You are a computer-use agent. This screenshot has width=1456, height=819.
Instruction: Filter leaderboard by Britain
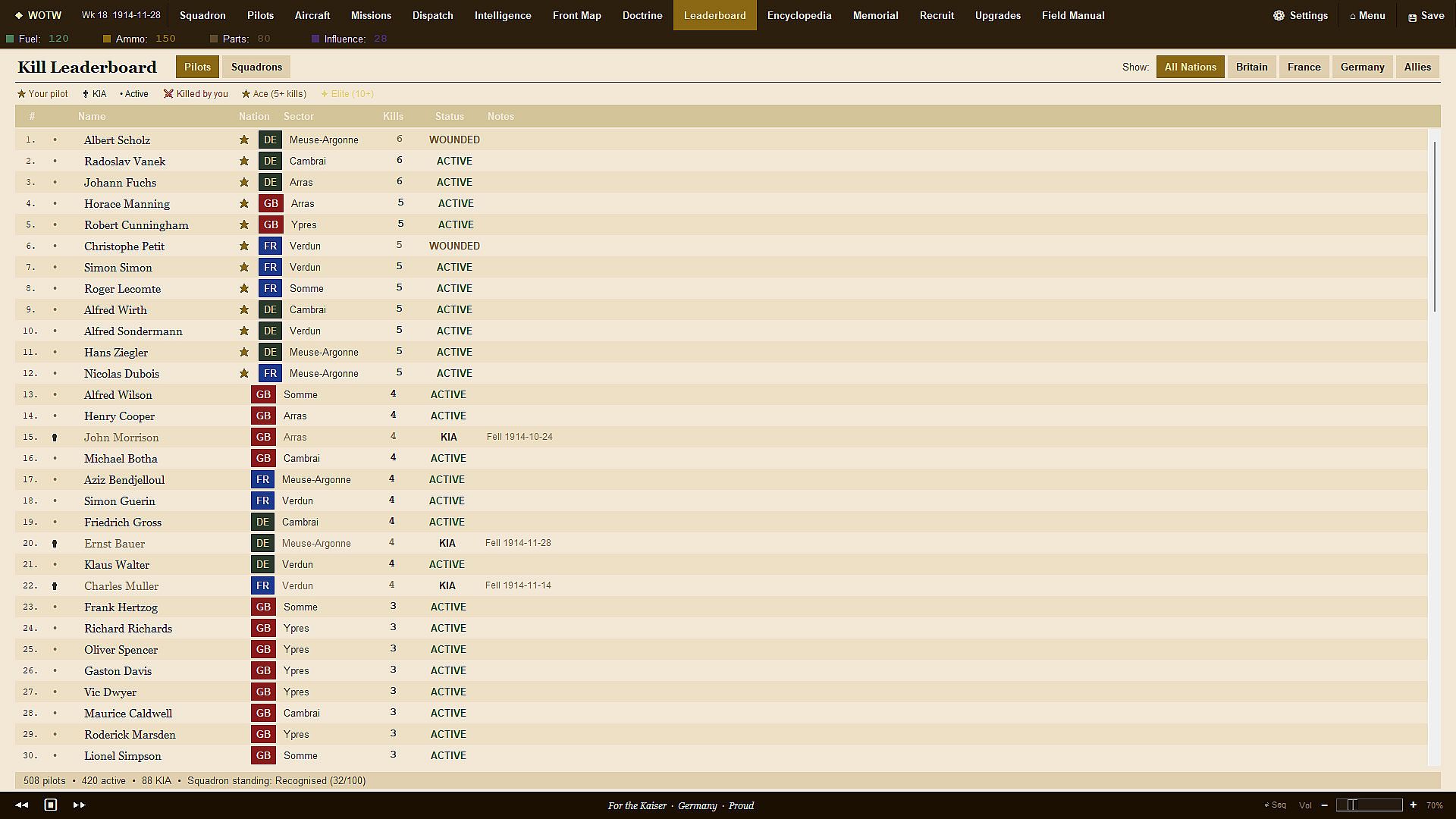(x=1251, y=67)
